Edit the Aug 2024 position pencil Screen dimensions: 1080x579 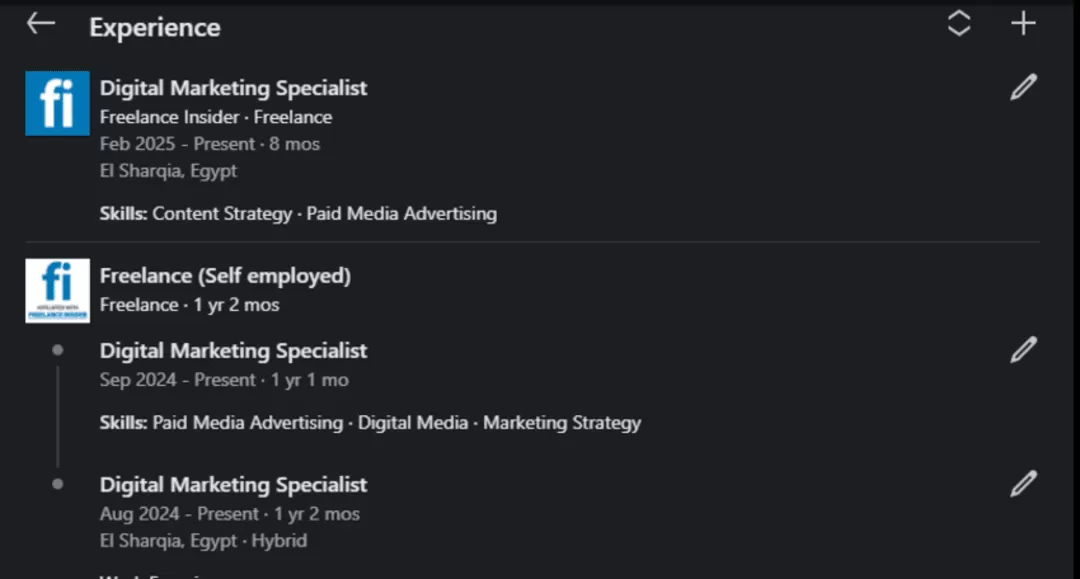pyautogui.click(x=1023, y=484)
